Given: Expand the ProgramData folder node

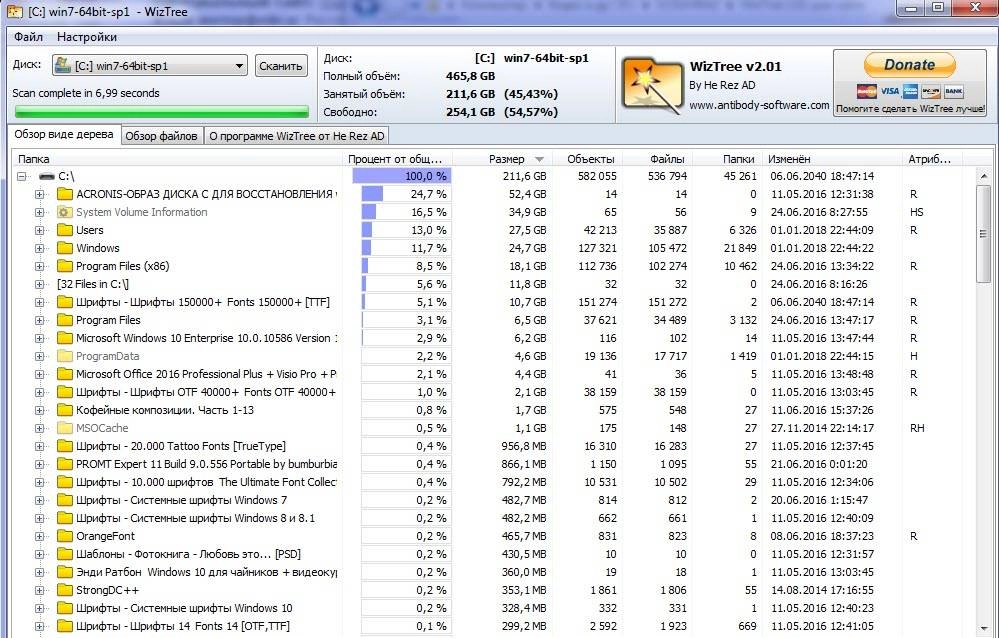Looking at the screenshot, I should (x=40, y=356).
